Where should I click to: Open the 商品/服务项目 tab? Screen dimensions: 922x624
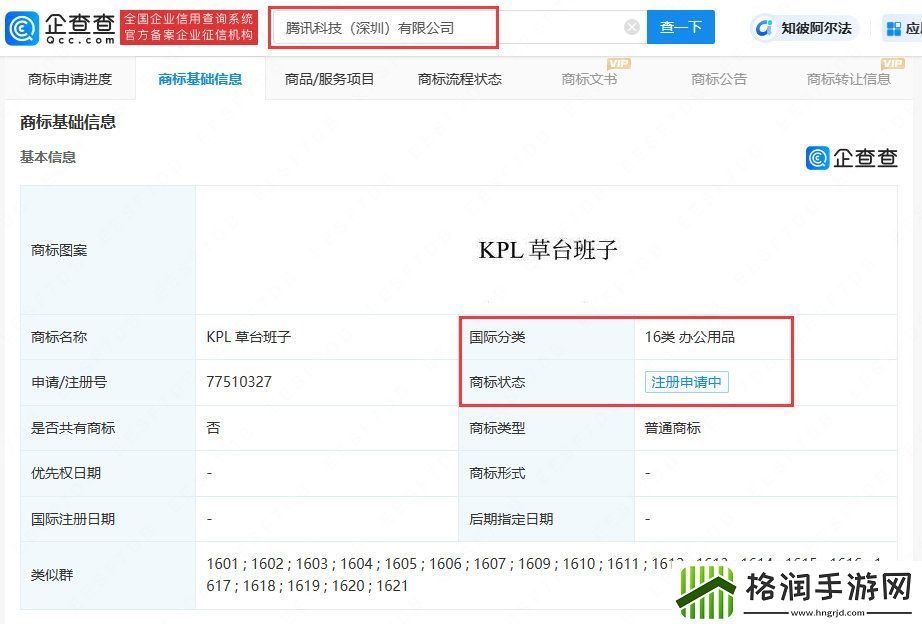click(x=329, y=79)
